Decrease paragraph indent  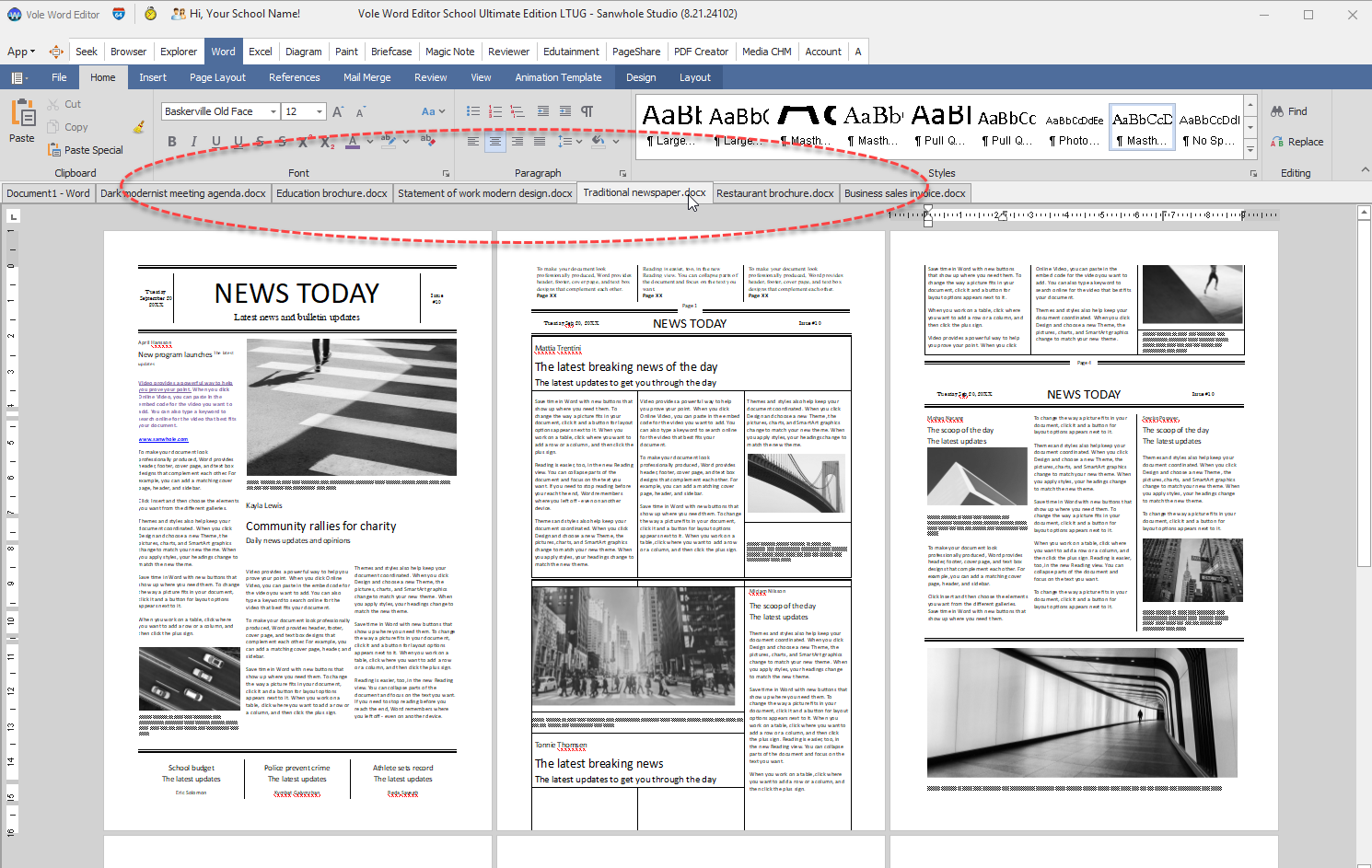point(542,111)
